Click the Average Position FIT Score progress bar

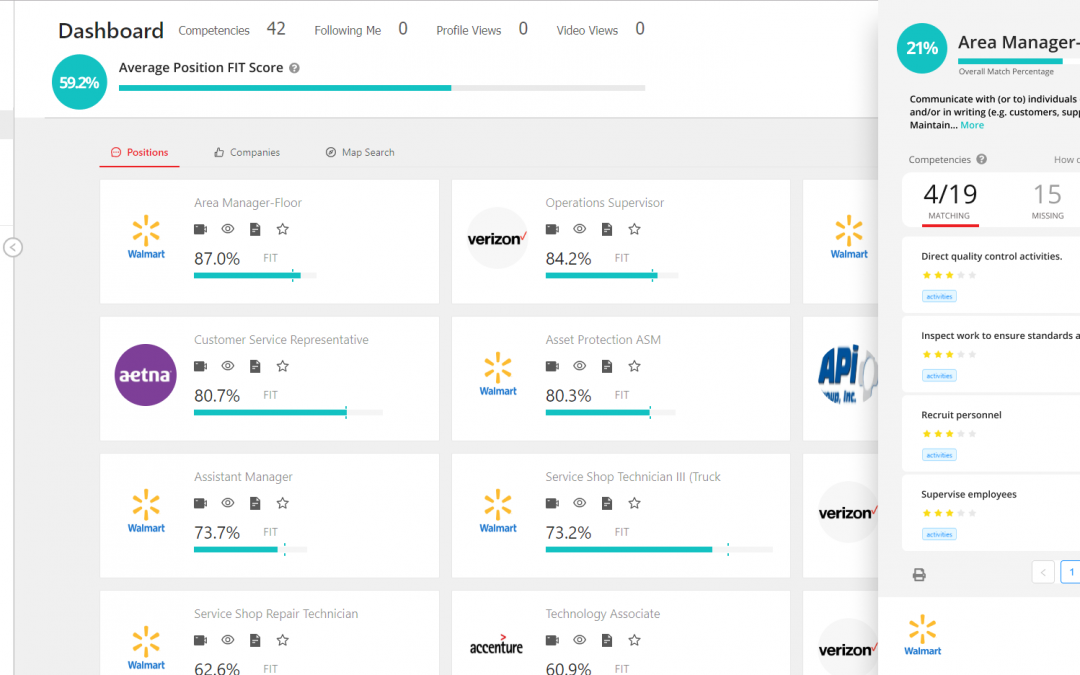382,88
